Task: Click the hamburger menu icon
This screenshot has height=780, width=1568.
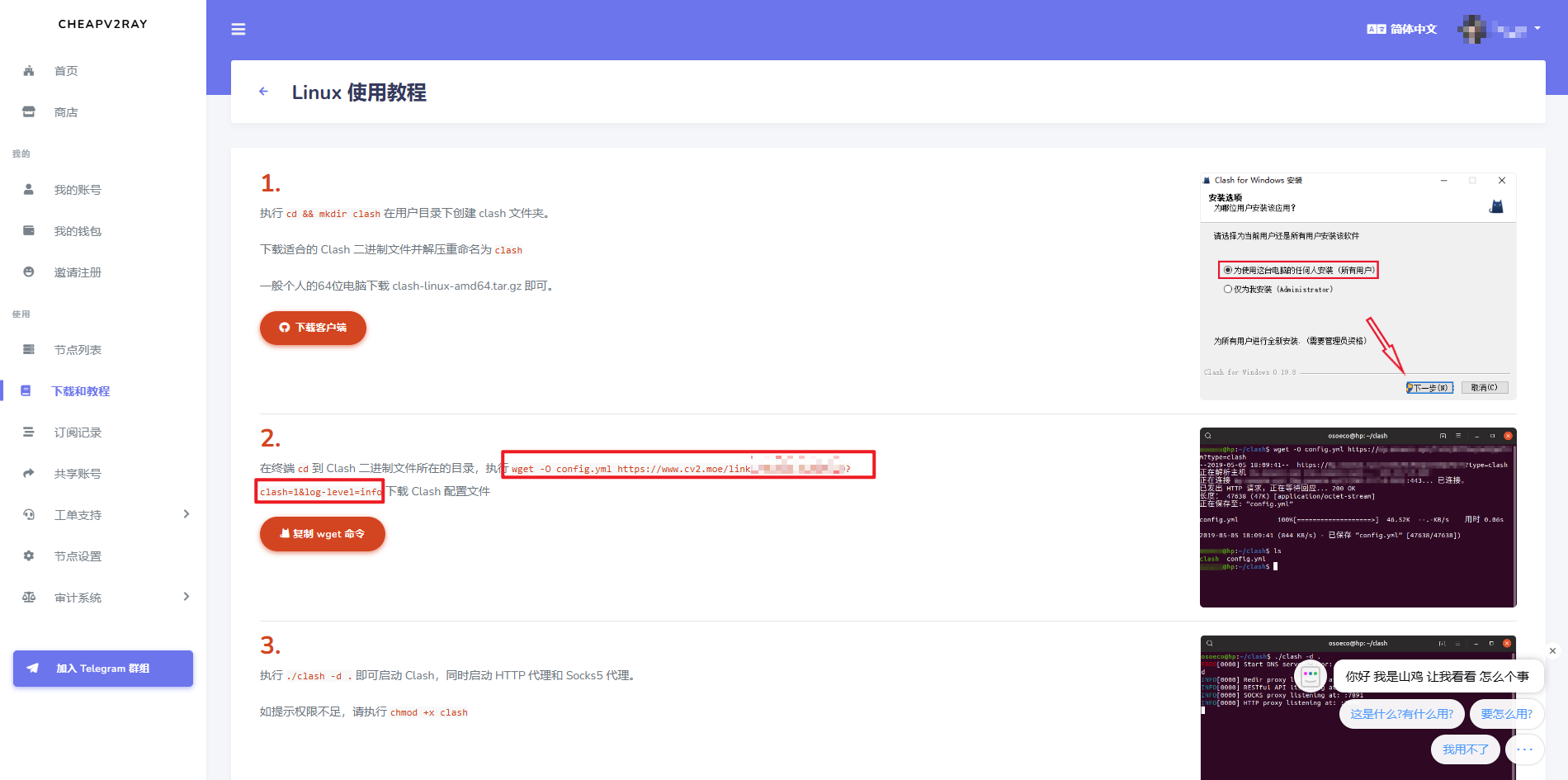Action: (x=239, y=30)
